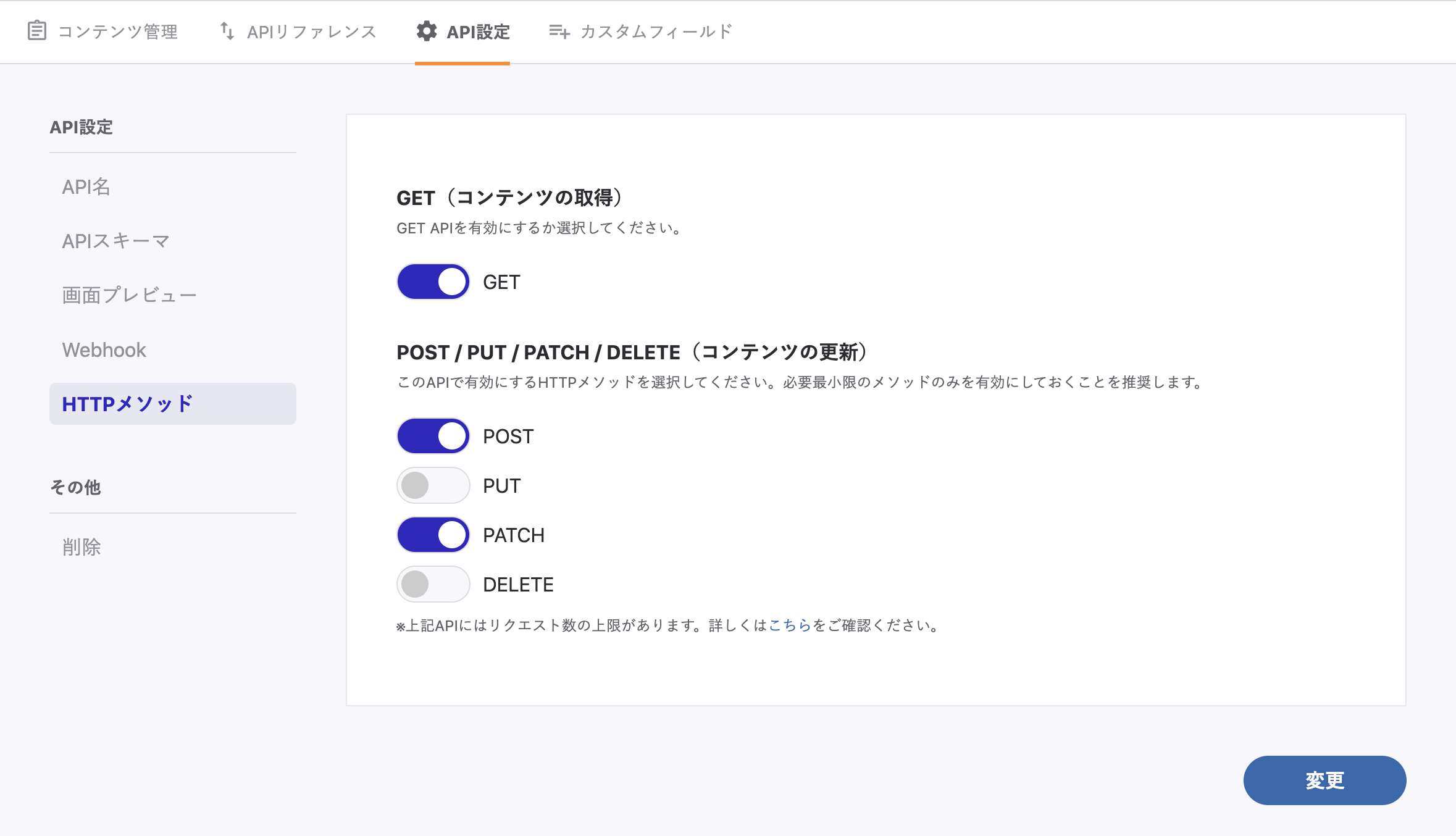Open 画面プレビュー in sidebar
The height and width of the screenshot is (836, 1456).
pos(129,295)
